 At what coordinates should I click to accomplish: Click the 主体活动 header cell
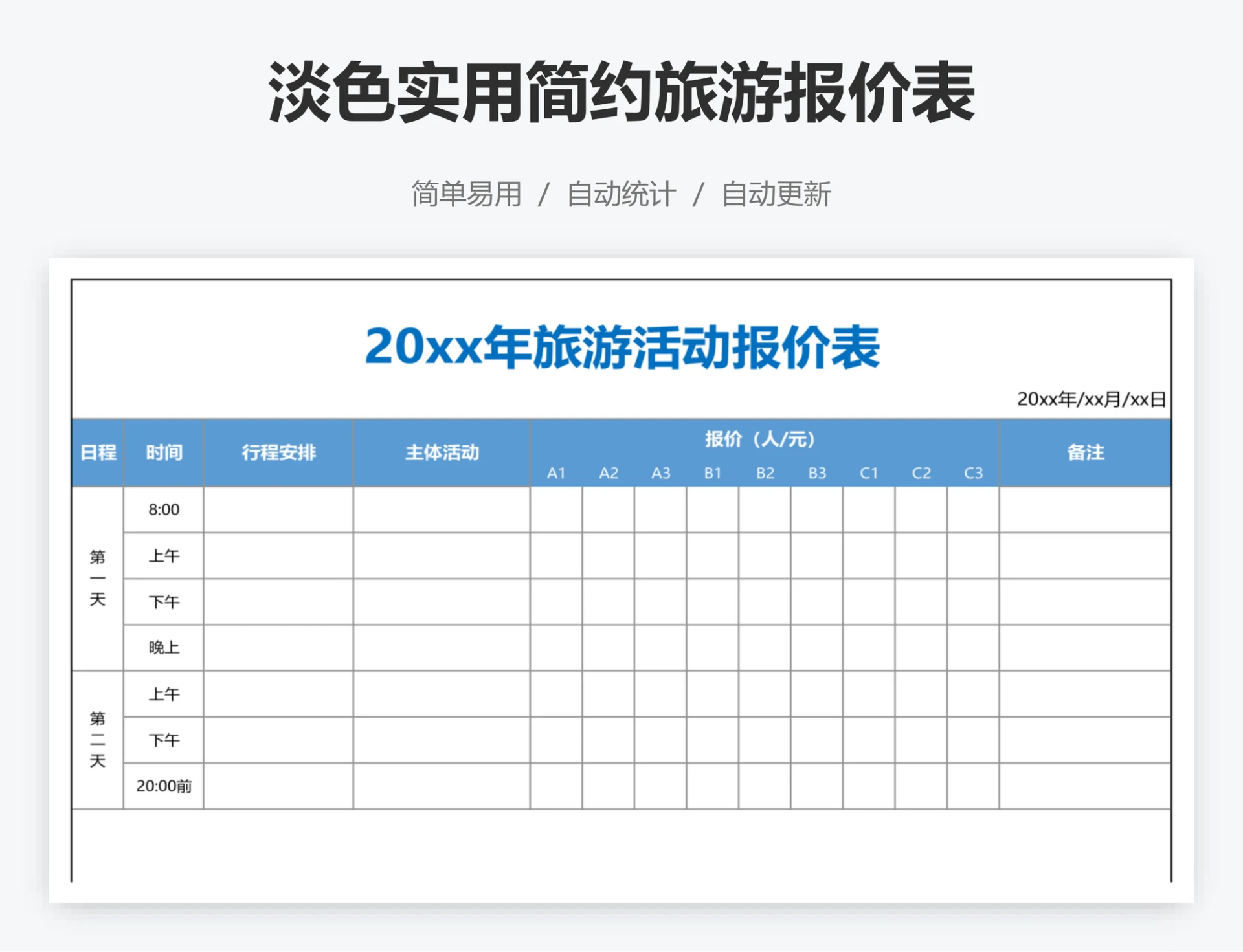(x=442, y=453)
